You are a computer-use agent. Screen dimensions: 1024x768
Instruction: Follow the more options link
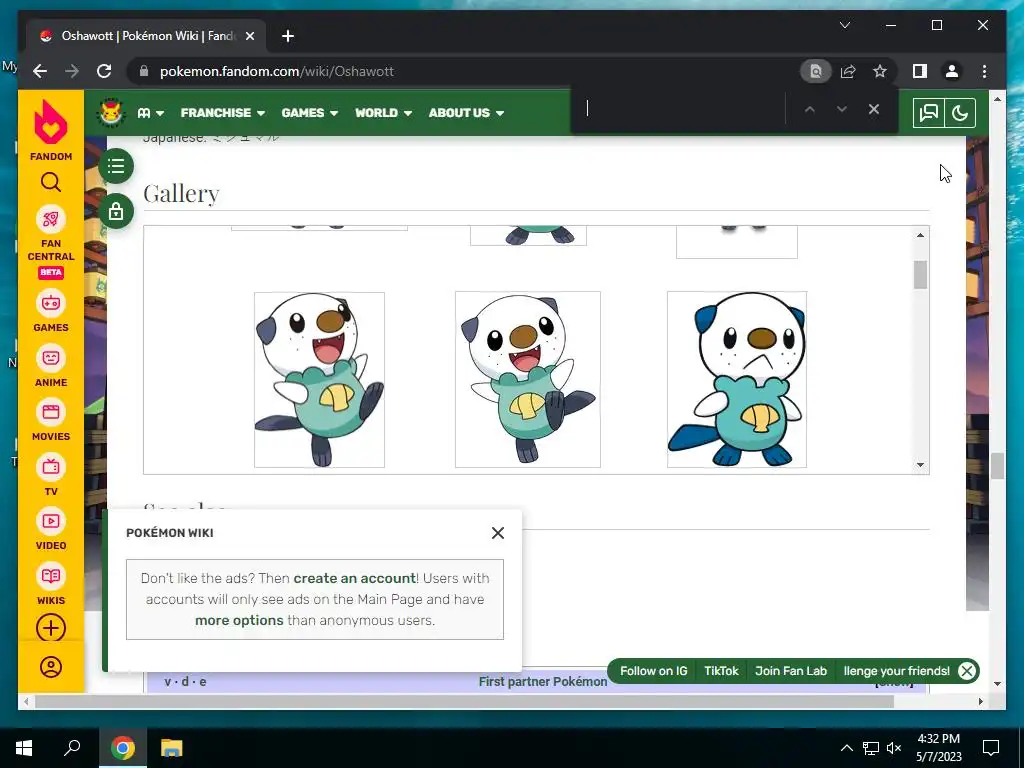(239, 620)
